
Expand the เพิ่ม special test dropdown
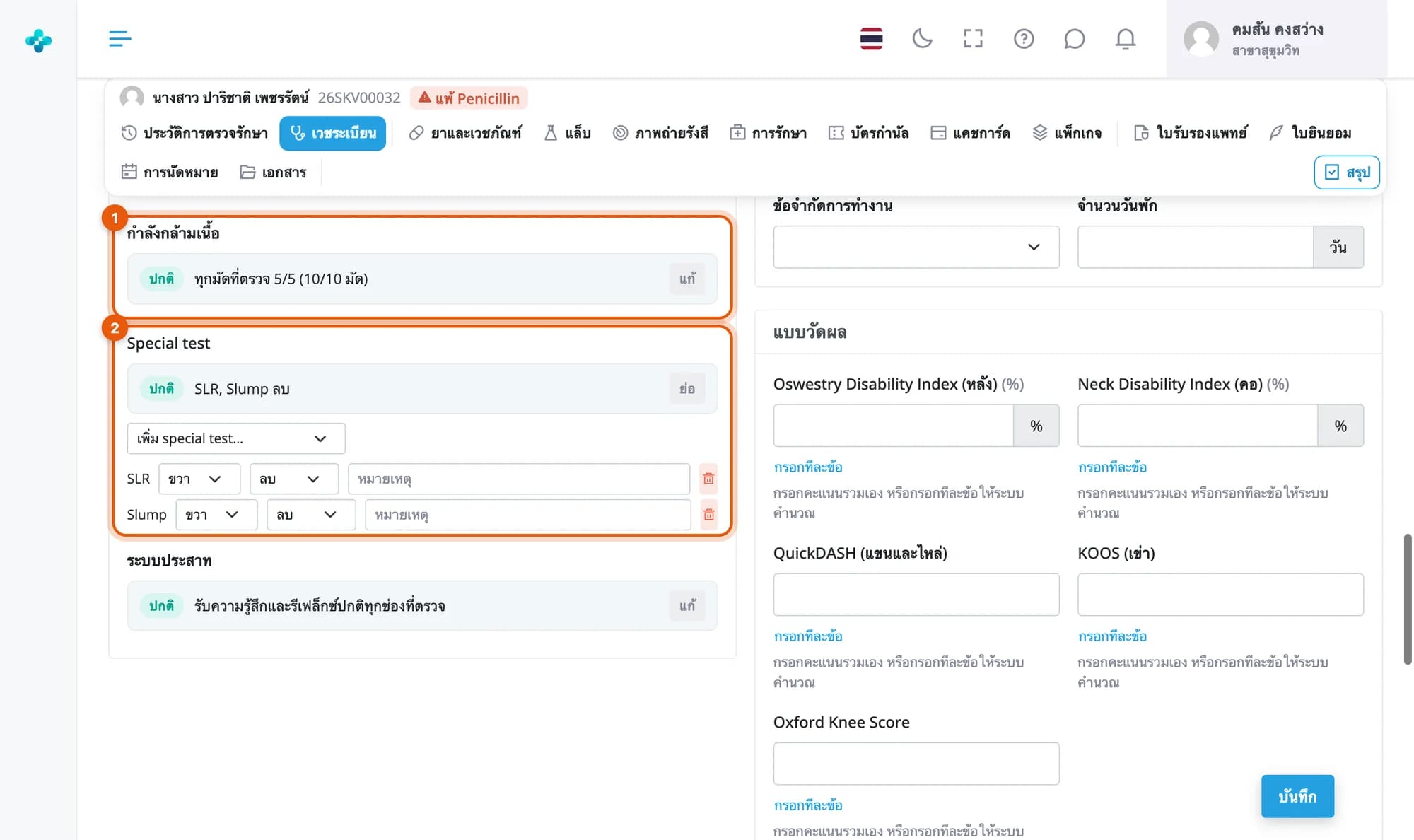236,438
